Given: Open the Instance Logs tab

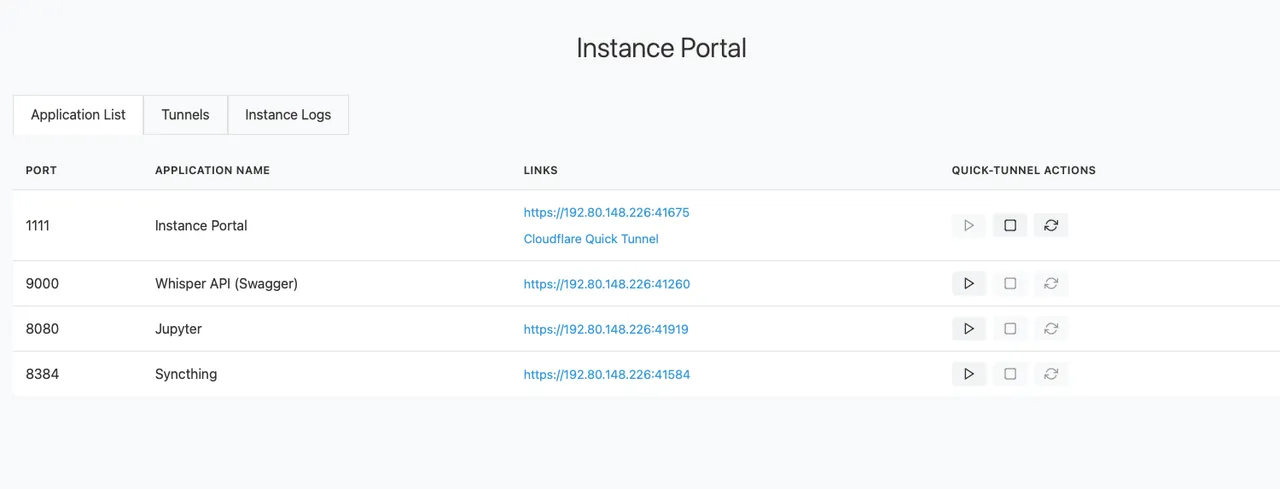Looking at the screenshot, I should tap(288, 115).
